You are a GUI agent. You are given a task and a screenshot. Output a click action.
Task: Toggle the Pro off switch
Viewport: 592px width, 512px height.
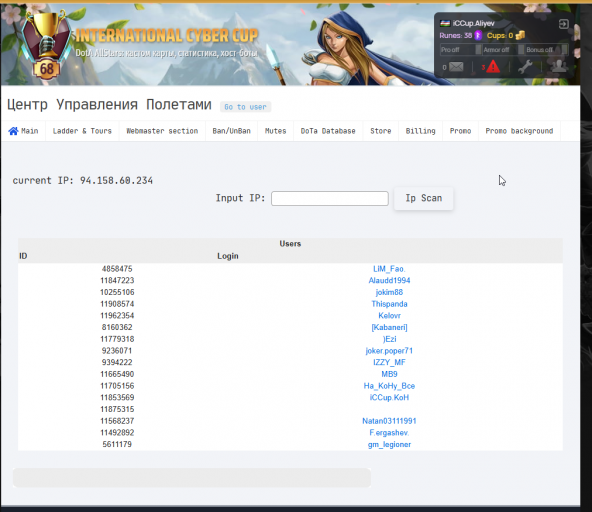(x=478, y=49)
